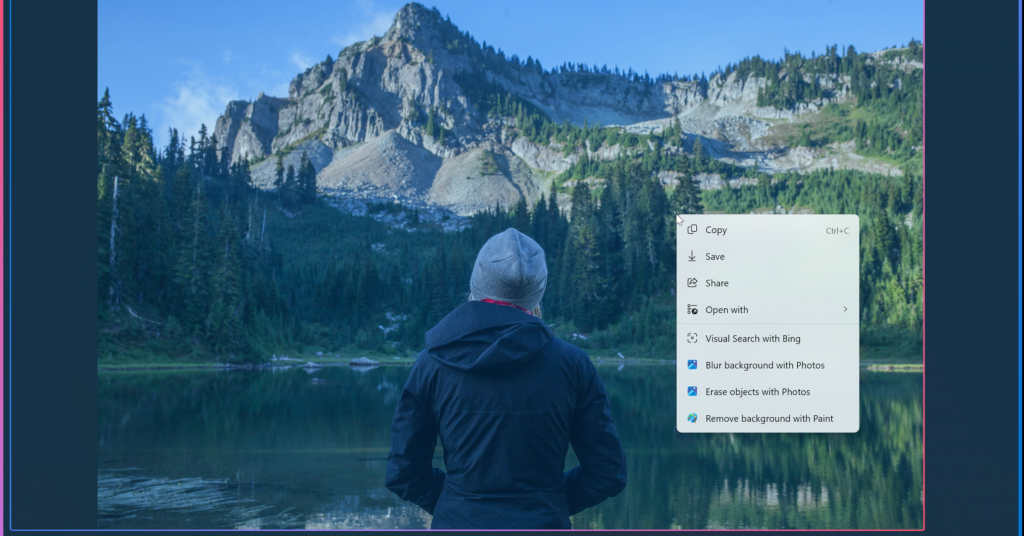Click the Share icon in the menu
The height and width of the screenshot is (536, 1024).
(692, 283)
